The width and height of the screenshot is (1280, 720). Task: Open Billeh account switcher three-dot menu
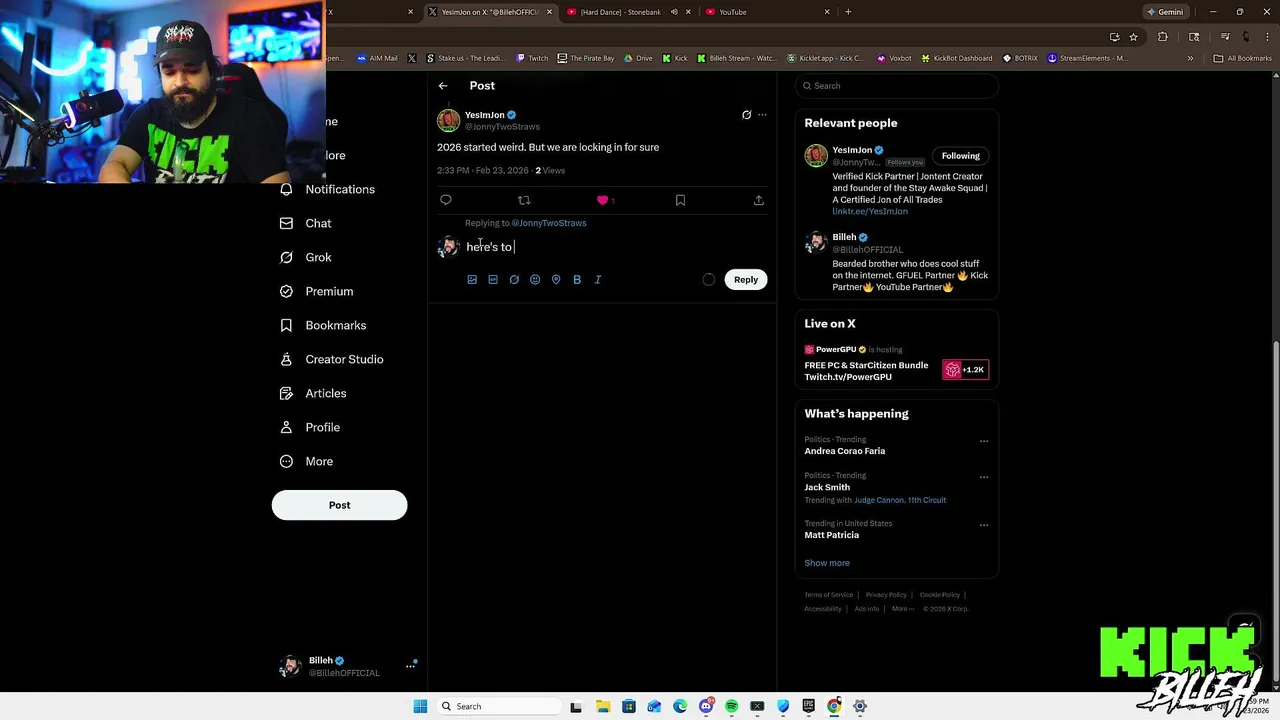click(x=411, y=665)
